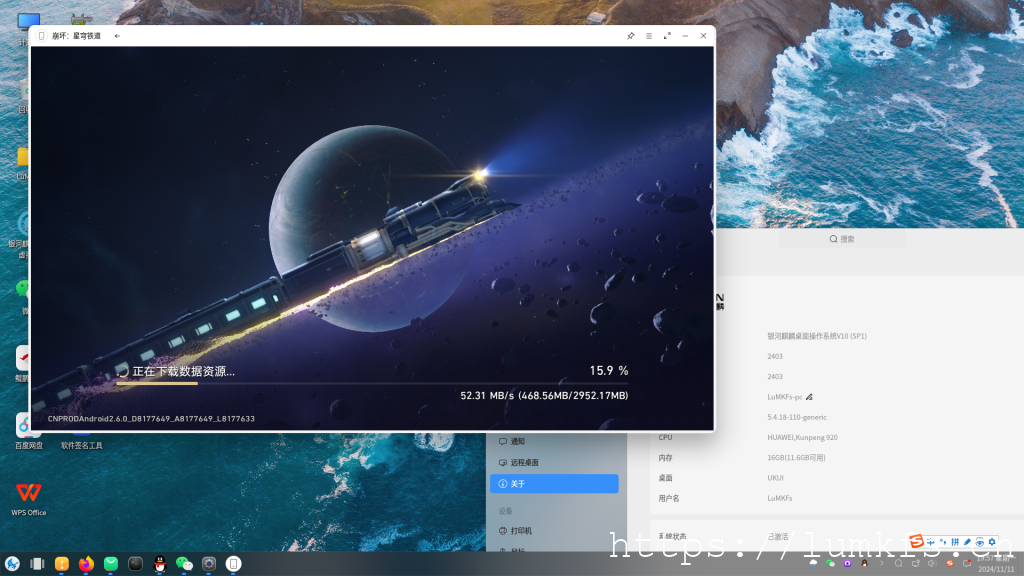Open the settings gear in the taskbar
1024x576 pixels.
point(209,564)
